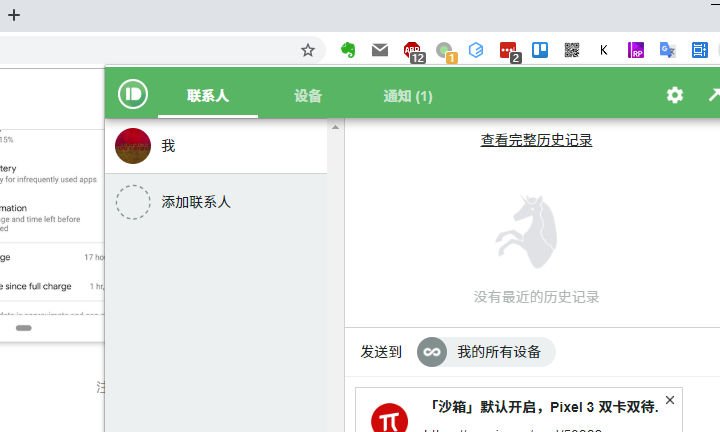The image size is (720, 432).
Task: Open the 我的所有设备 send target selector
Action: [x=486, y=352]
